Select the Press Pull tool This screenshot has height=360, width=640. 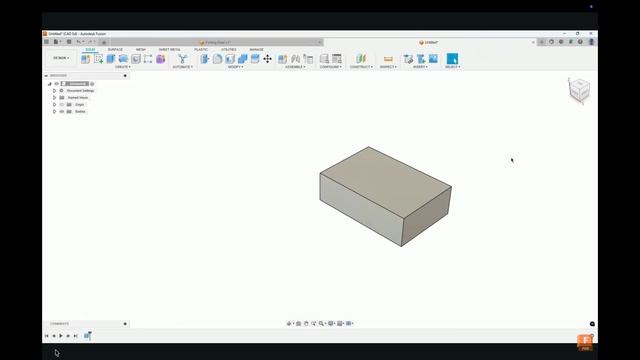click(x=205, y=59)
